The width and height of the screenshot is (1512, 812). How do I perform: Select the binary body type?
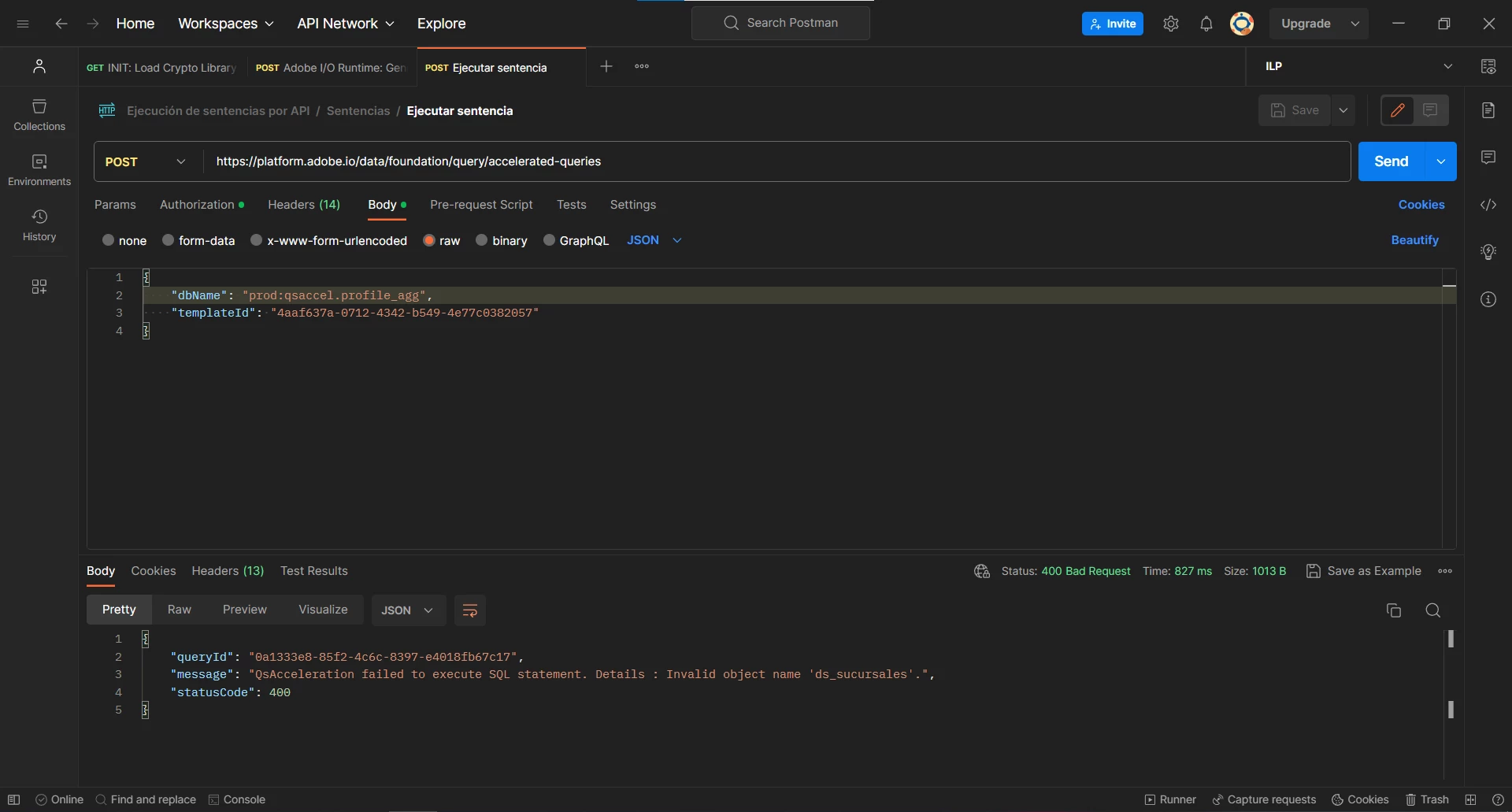coord(502,240)
